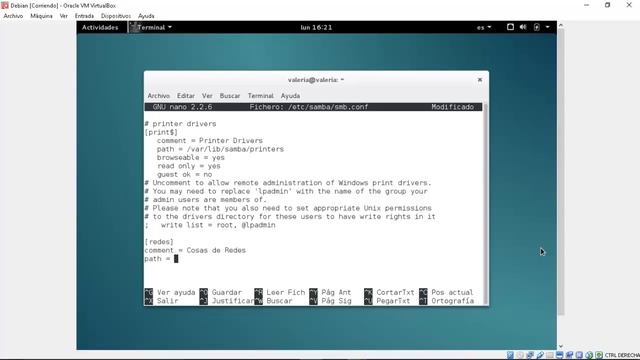Click the scroll up arrow of VirtualBox scrollbar
Viewport: 640px width, 360px height.
561,25
